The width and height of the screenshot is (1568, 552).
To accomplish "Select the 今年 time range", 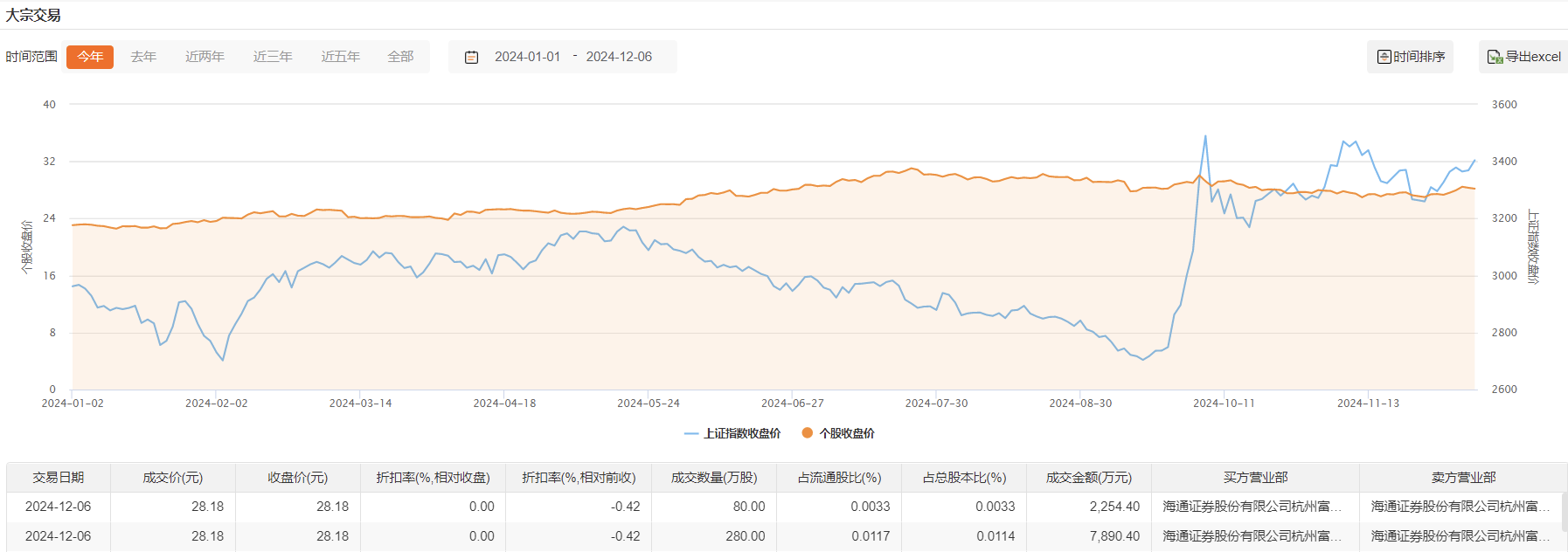I will [90, 57].
